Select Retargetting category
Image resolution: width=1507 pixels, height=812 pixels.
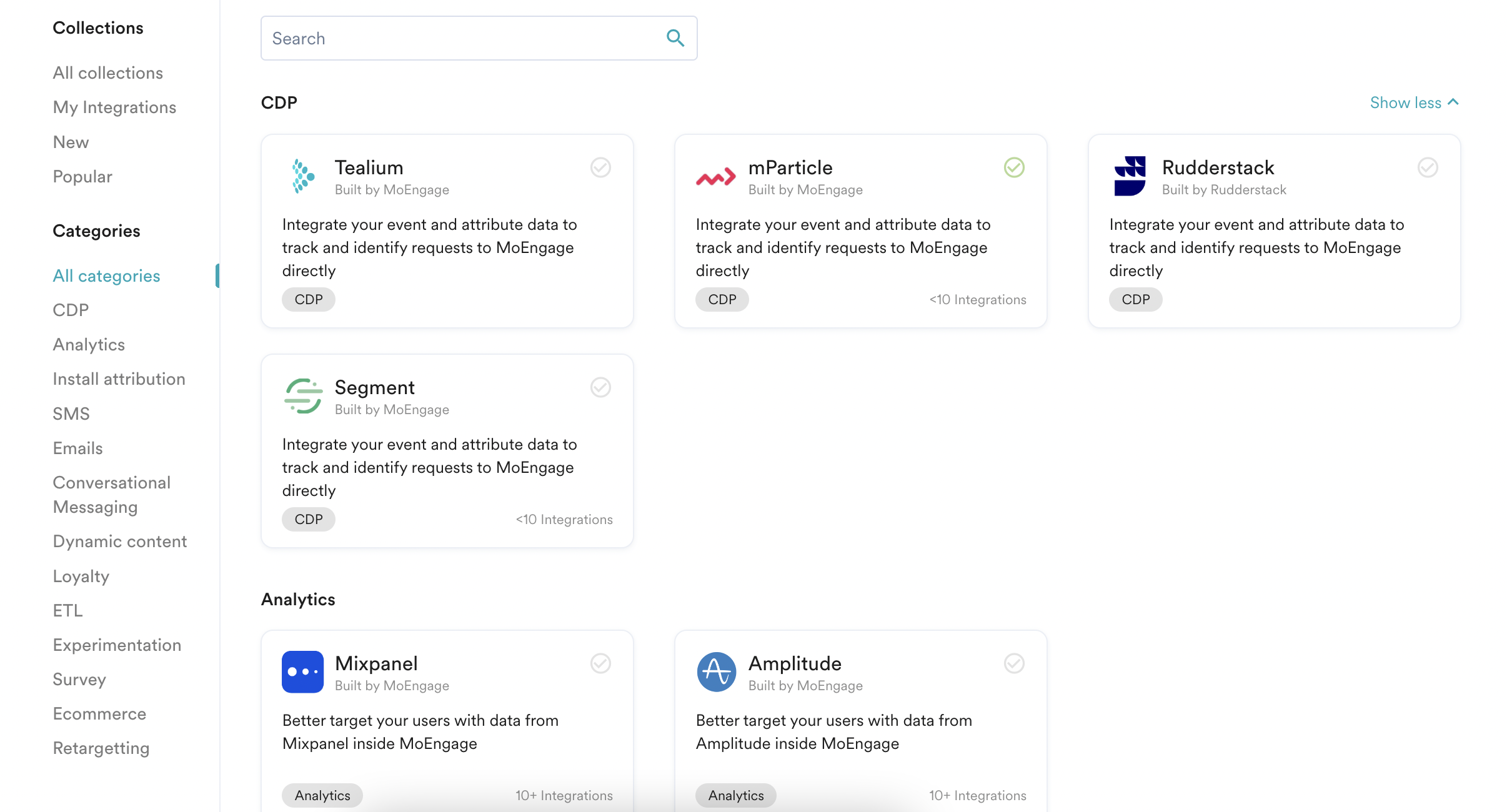tap(101, 748)
